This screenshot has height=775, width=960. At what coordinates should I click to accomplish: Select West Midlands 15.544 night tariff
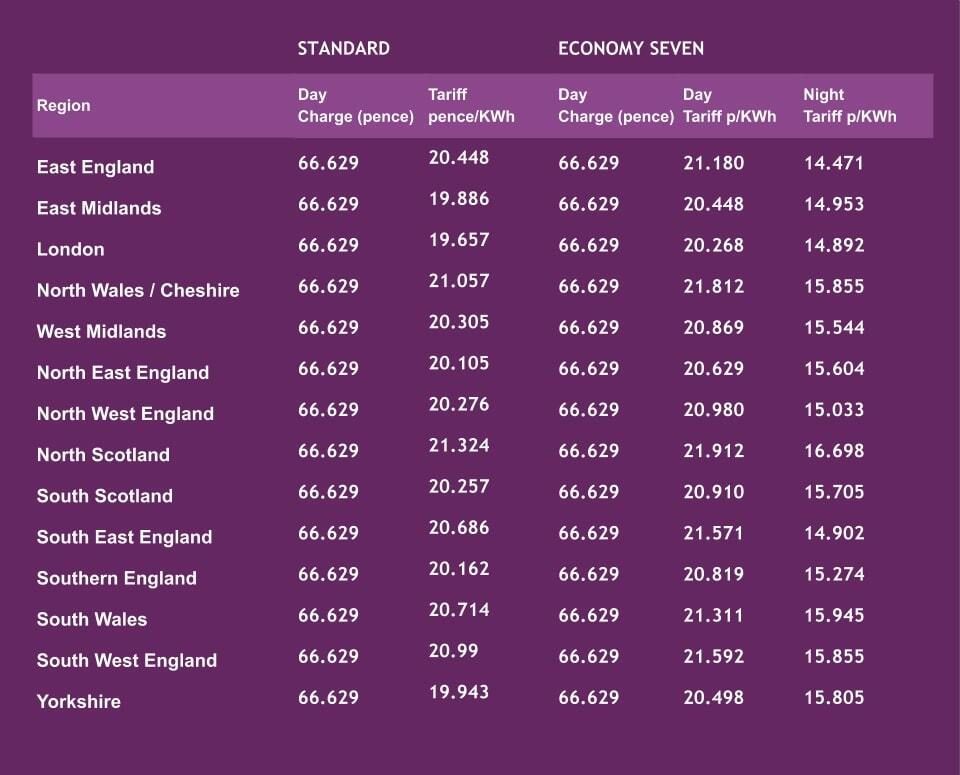(x=833, y=328)
